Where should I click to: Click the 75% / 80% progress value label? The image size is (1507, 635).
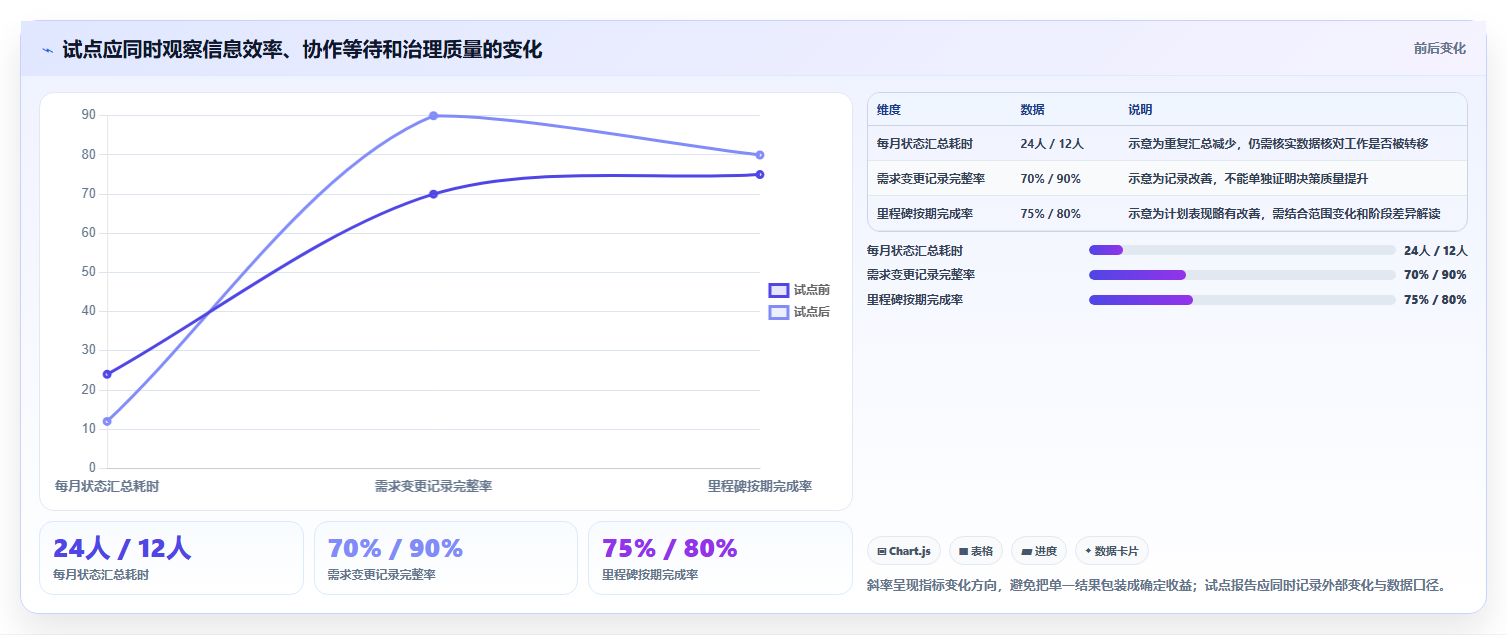tap(1435, 300)
